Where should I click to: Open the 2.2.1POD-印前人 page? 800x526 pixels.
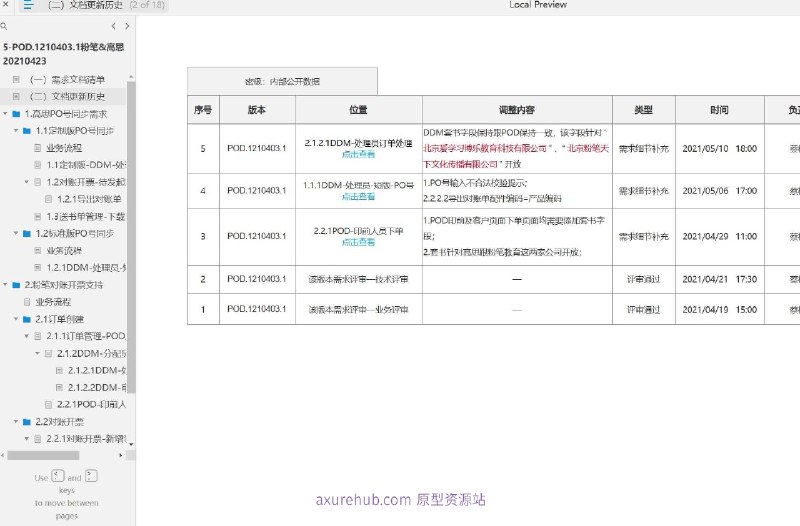[92, 404]
